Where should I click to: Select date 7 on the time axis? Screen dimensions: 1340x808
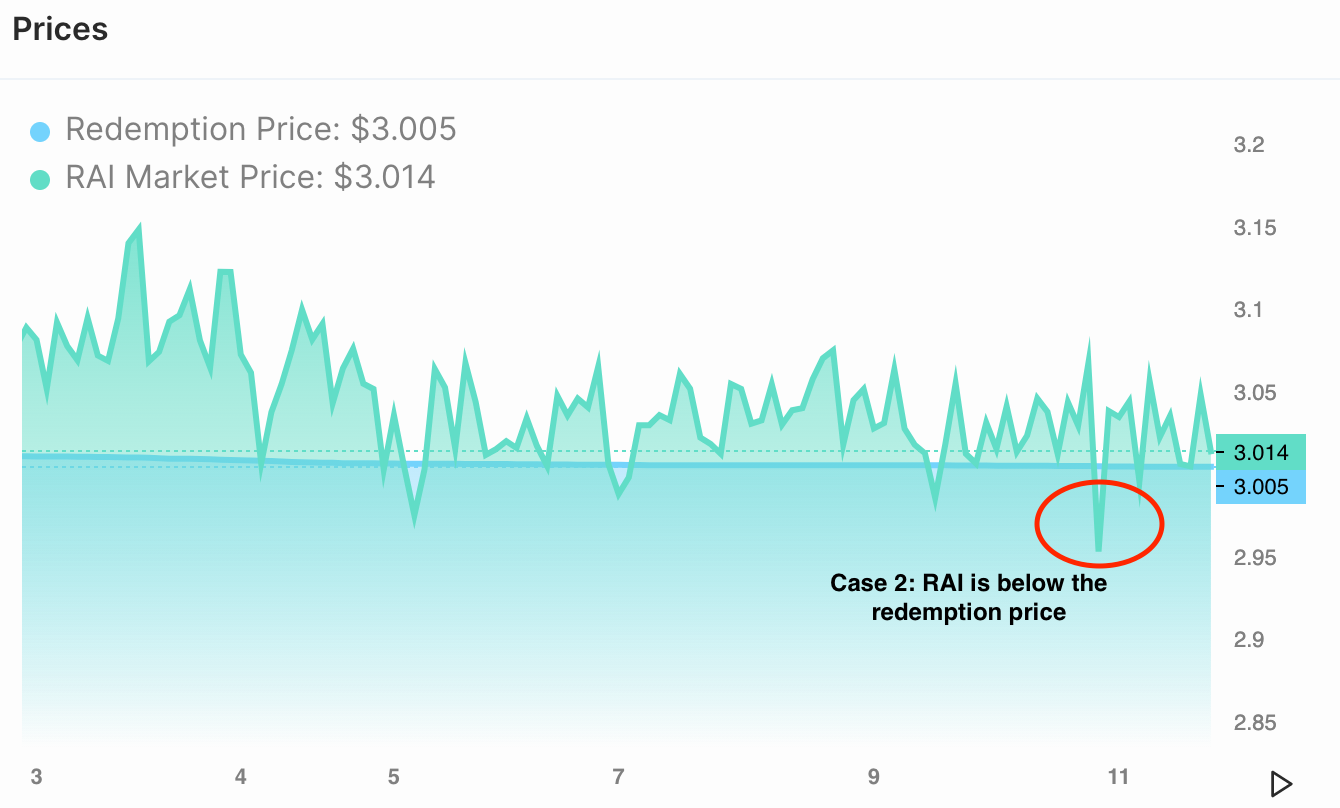tap(618, 777)
